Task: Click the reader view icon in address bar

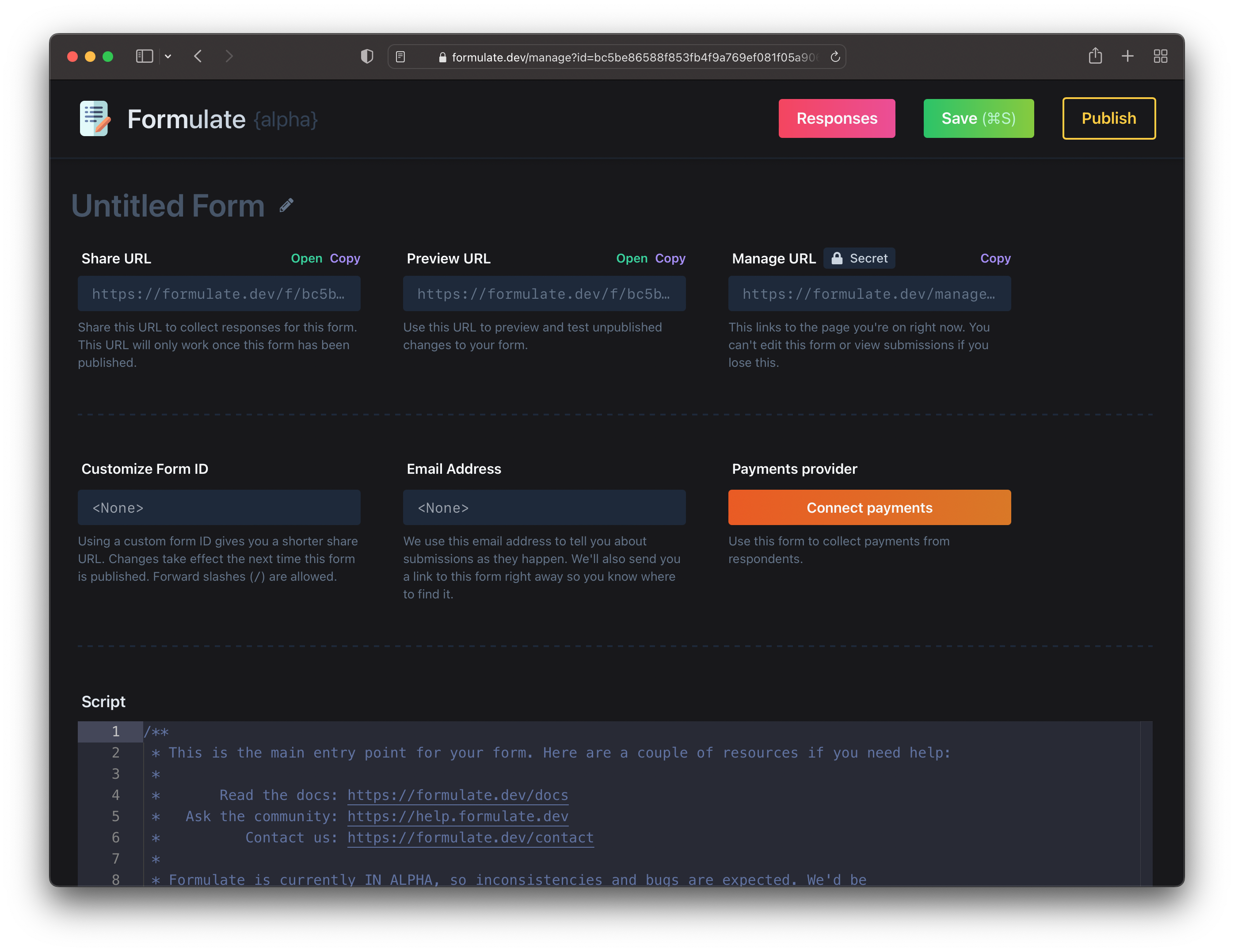Action: click(400, 57)
